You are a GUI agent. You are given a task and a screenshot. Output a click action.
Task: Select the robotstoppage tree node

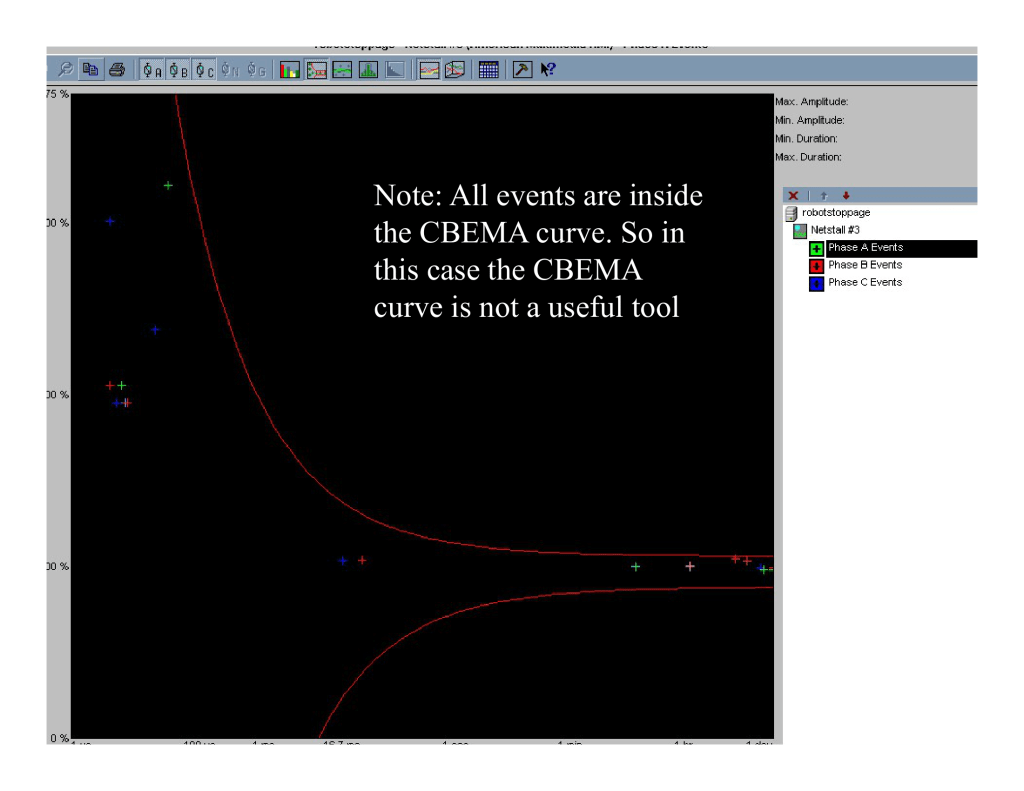(835, 213)
